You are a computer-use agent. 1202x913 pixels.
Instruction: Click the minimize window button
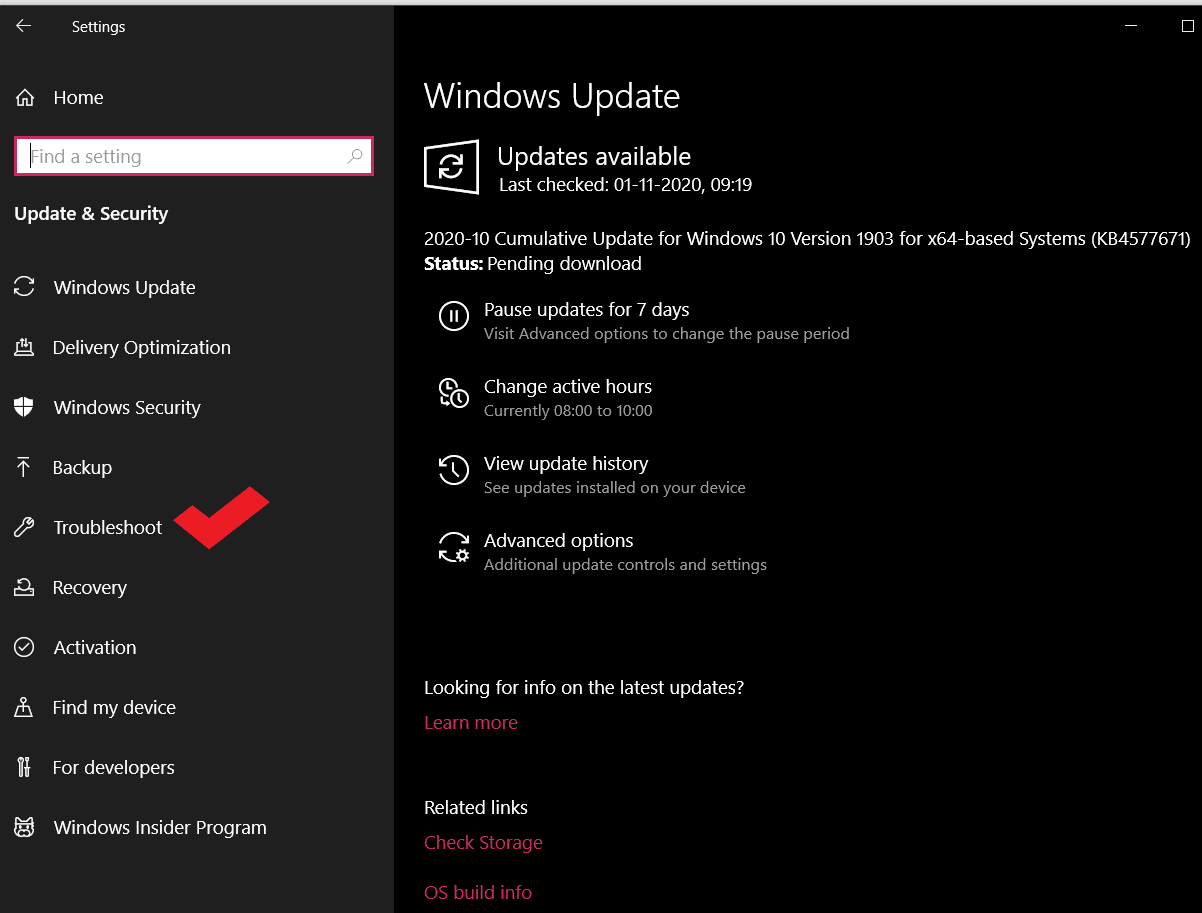click(1129, 26)
